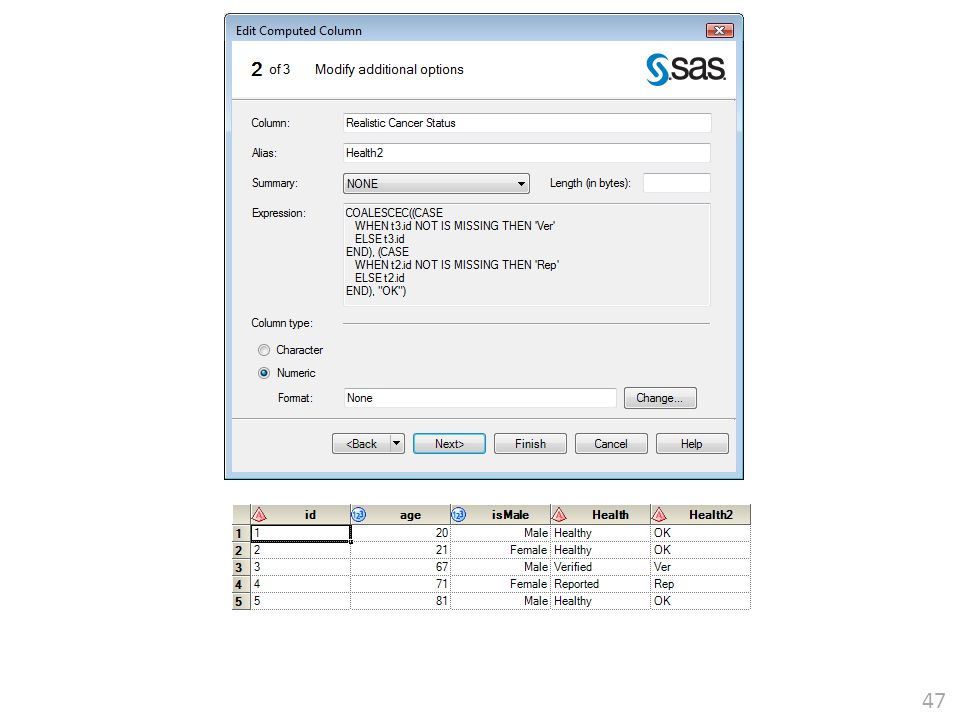Click the age cell with value 21
Image resolution: width=960 pixels, height=720 pixels.
(400, 550)
